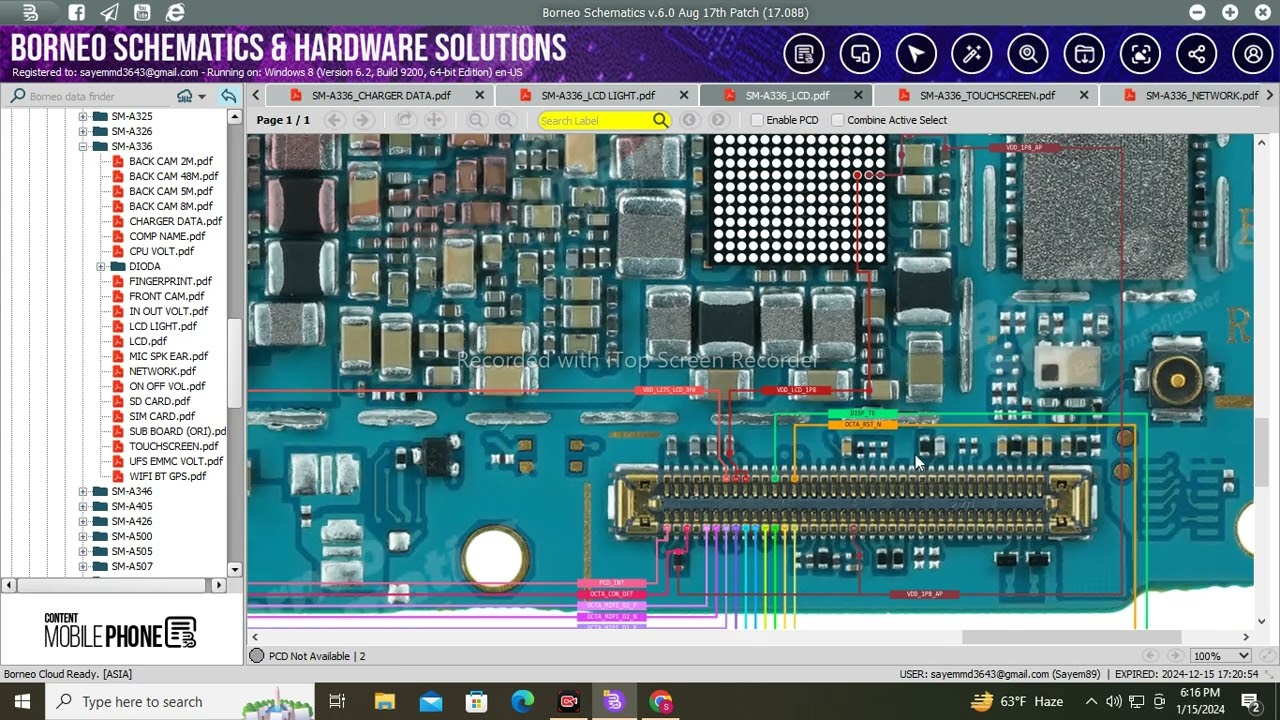The width and height of the screenshot is (1280, 720).
Task: Close the SM-A336_CHARGER DATA.pdf tab
Action: pos(479,96)
